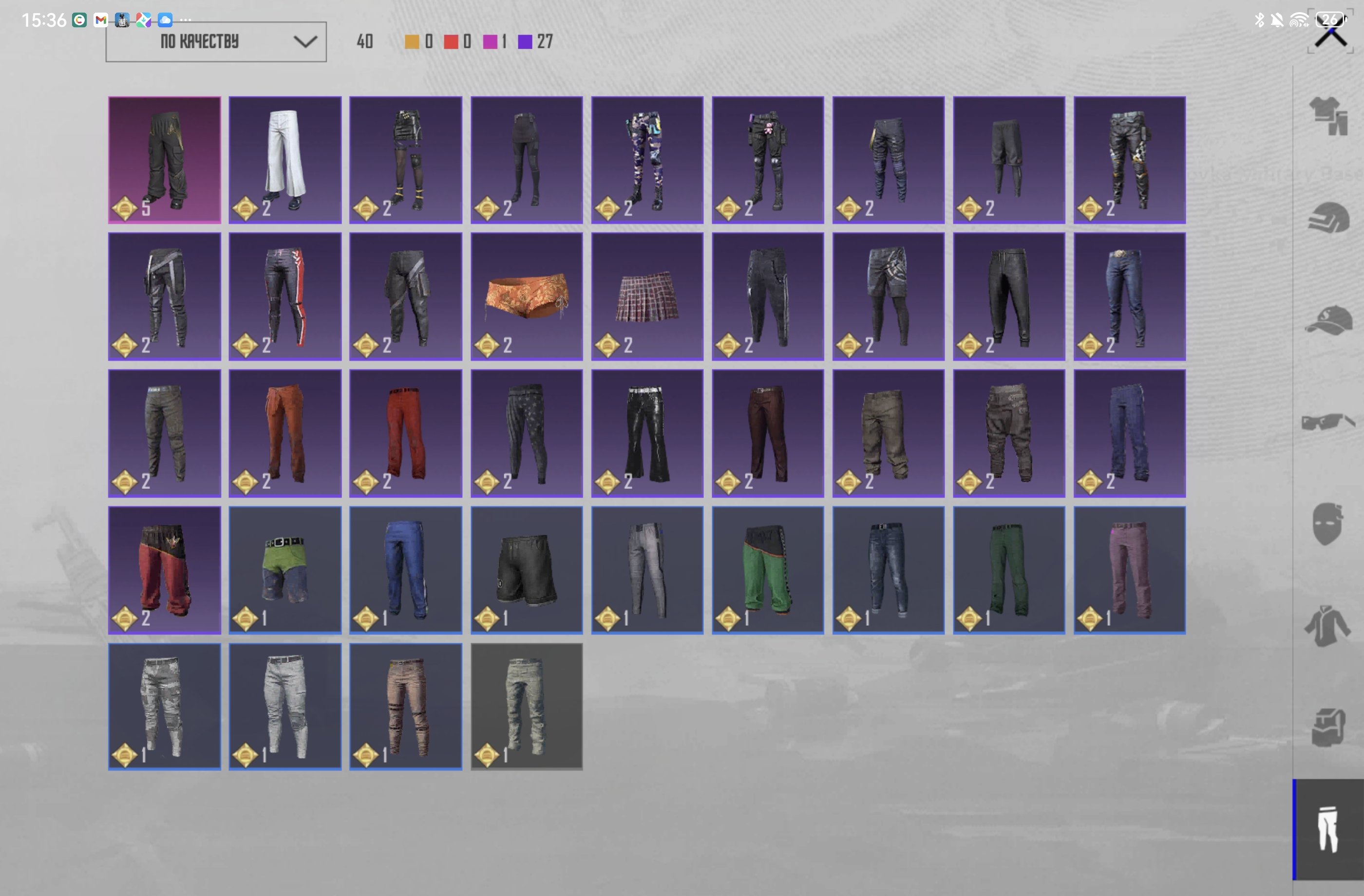Pick the plain red trousers
The width and height of the screenshot is (1364, 896).
pyautogui.click(x=406, y=433)
